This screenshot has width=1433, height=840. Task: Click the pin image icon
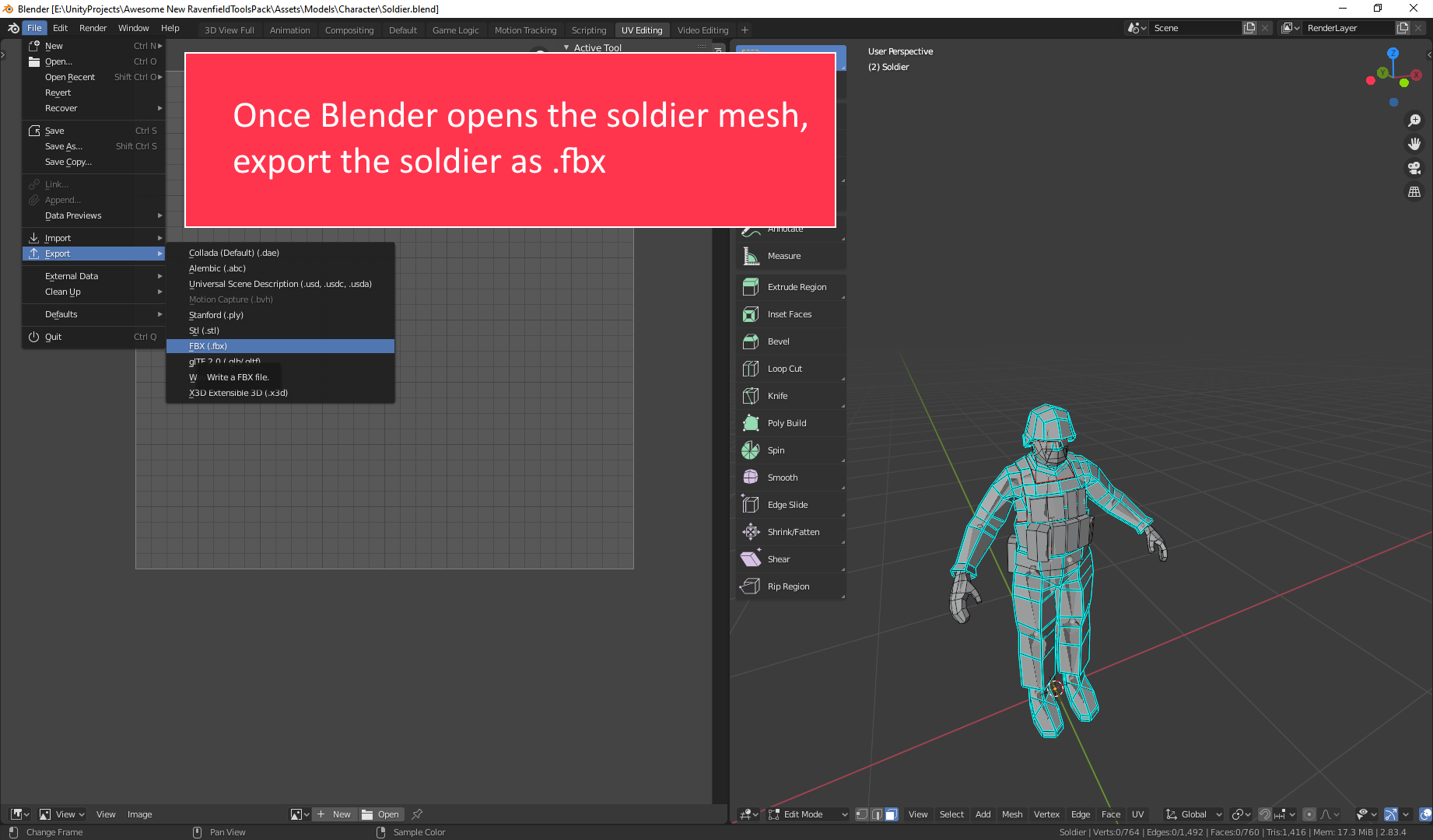[x=417, y=814]
